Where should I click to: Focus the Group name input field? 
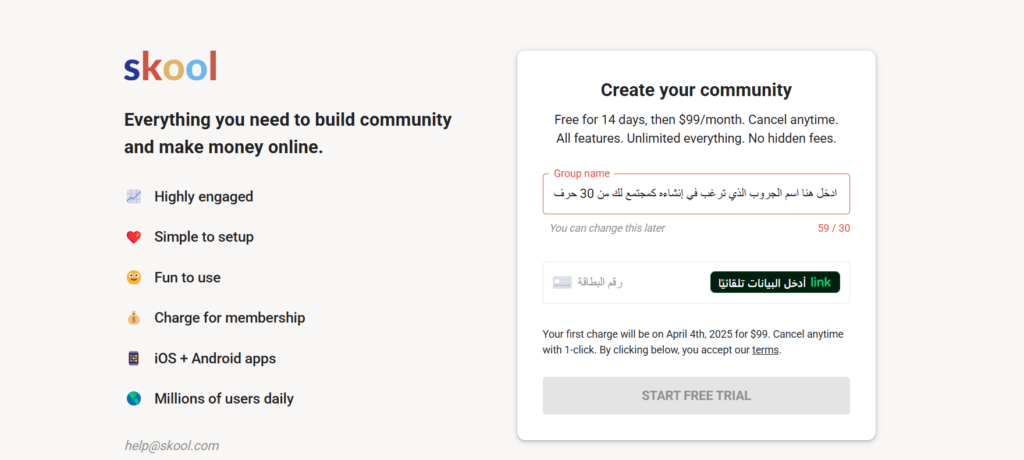coord(696,194)
